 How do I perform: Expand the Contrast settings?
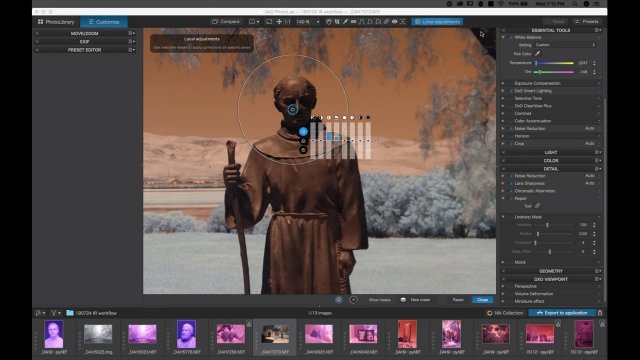[x=503, y=113]
